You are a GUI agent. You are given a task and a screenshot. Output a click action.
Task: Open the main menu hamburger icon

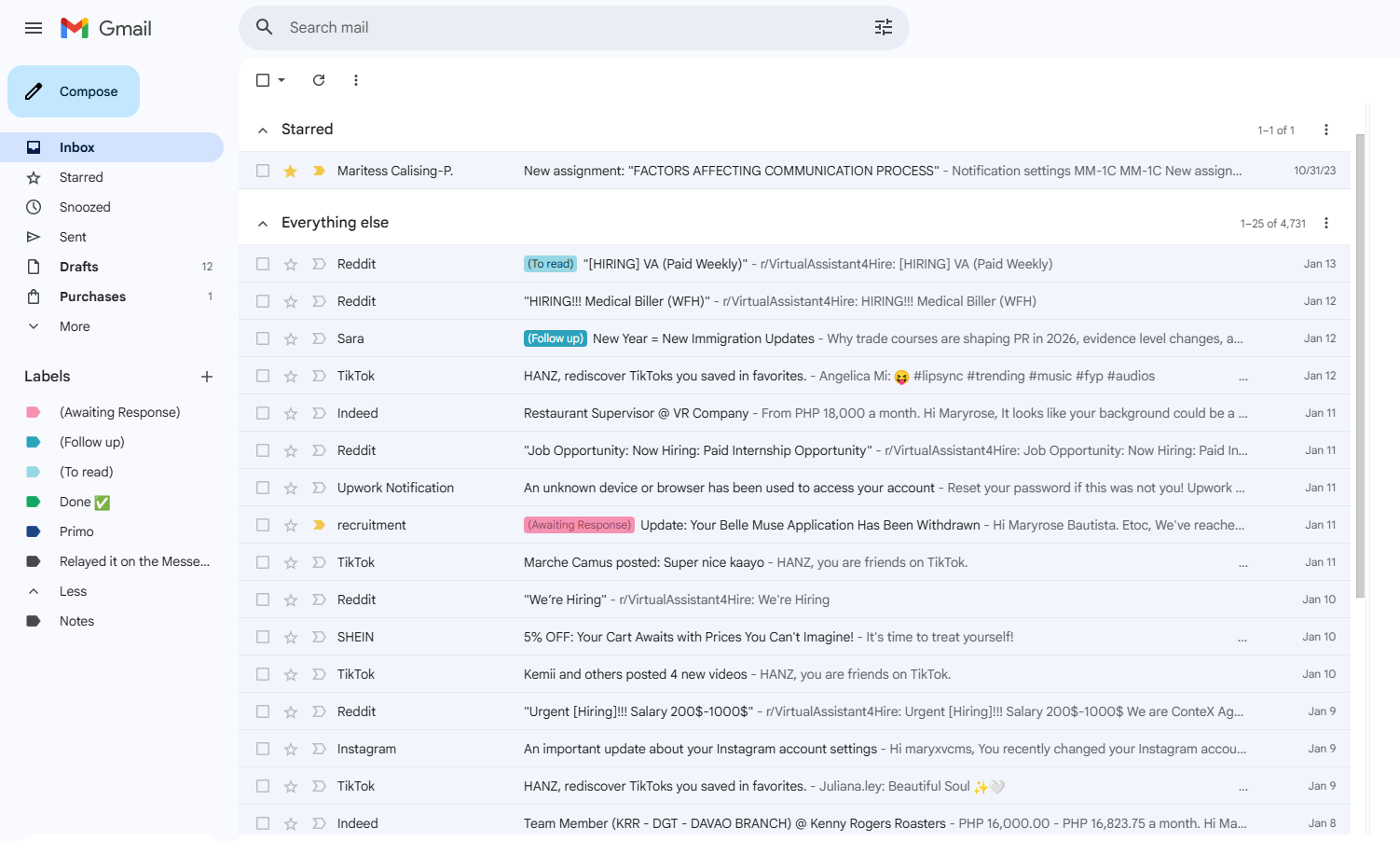34,28
